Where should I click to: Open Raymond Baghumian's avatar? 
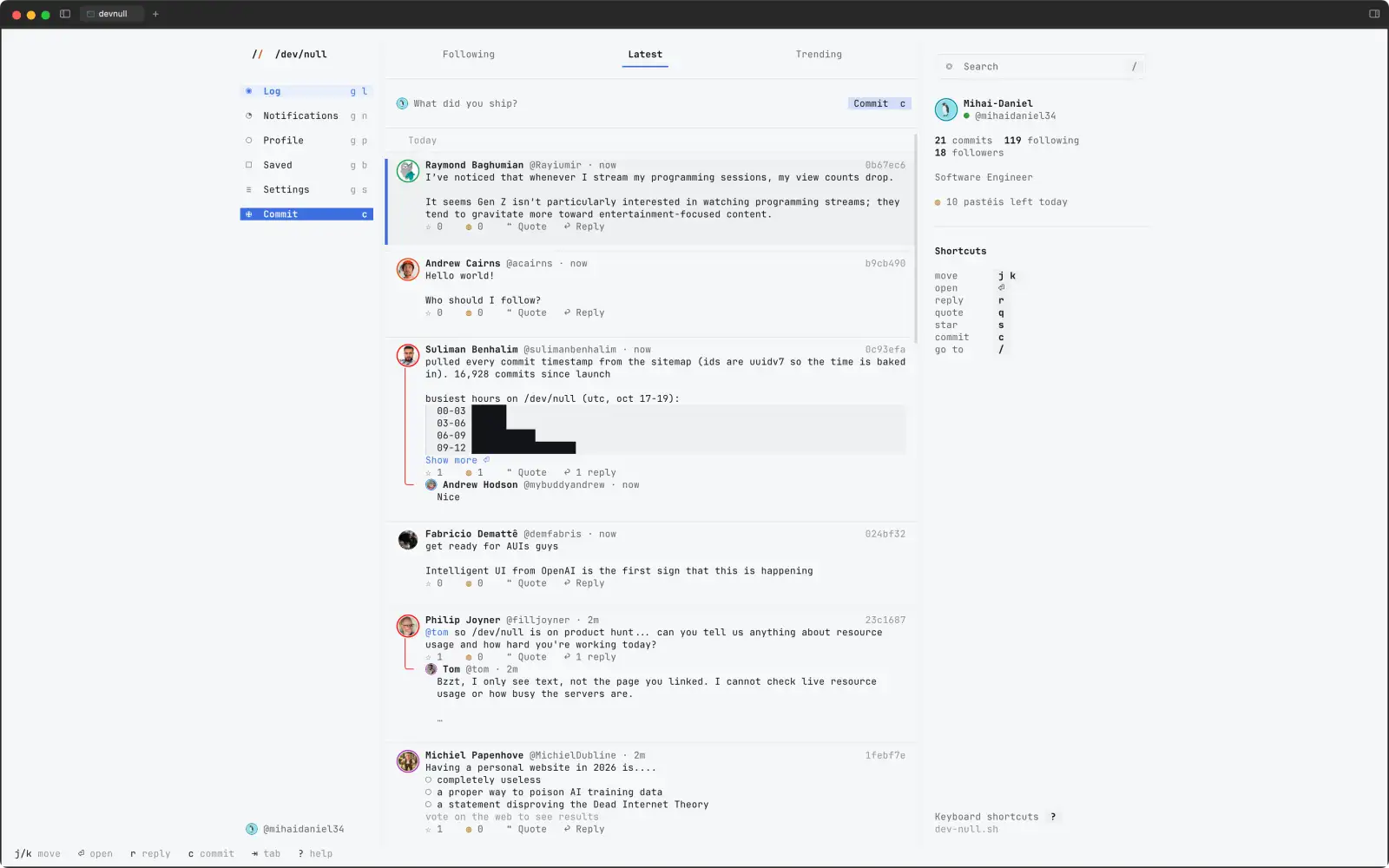tap(408, 171)
